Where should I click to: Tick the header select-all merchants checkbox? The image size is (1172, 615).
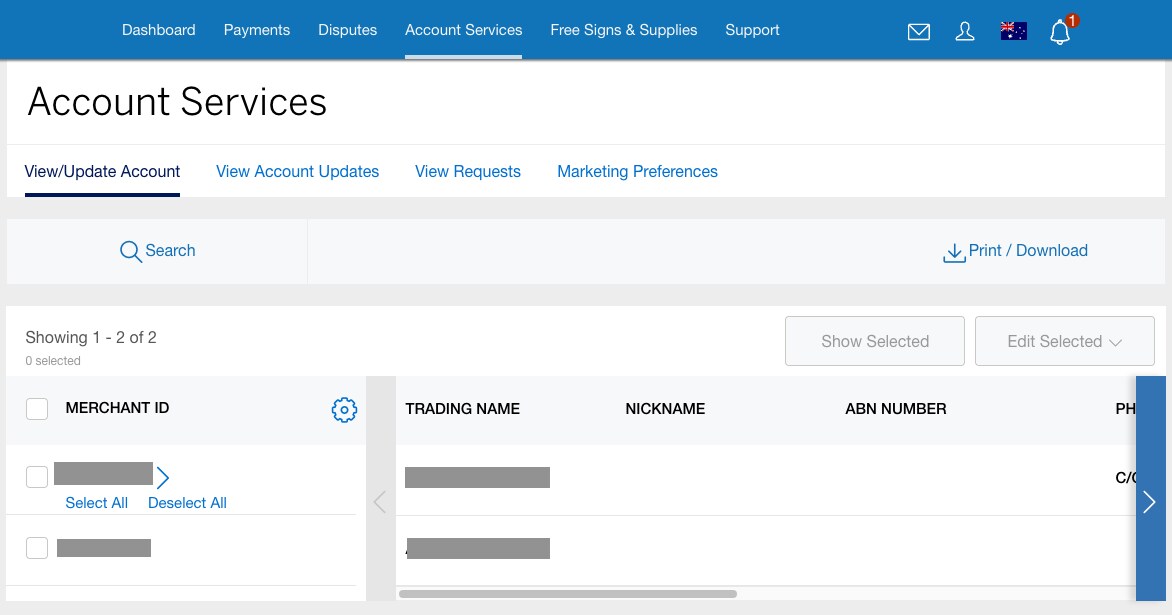point(37,409)
